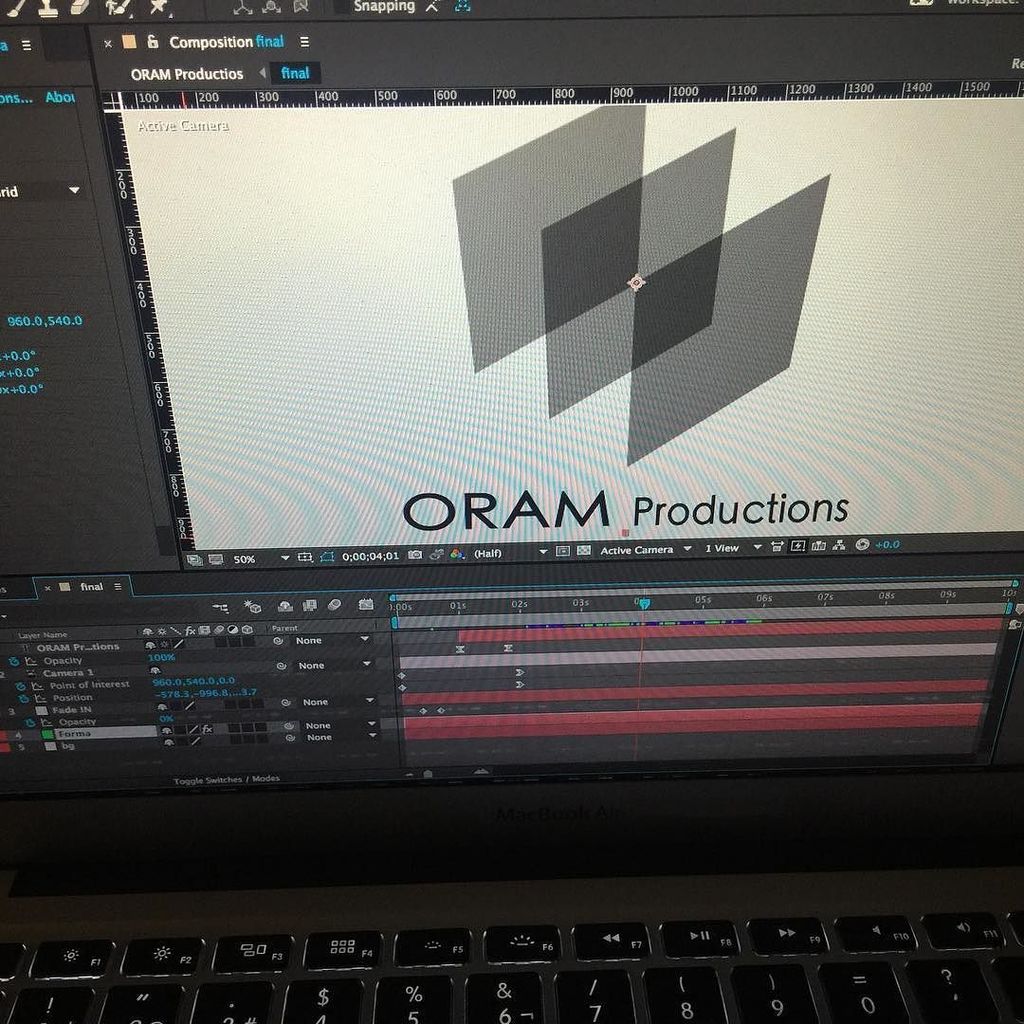The width and height of the screenshot is (1024, 1024).
Task: Open the magnification ratio popup showing 50%
Action: pyautogui.click(x=245, y=557)
